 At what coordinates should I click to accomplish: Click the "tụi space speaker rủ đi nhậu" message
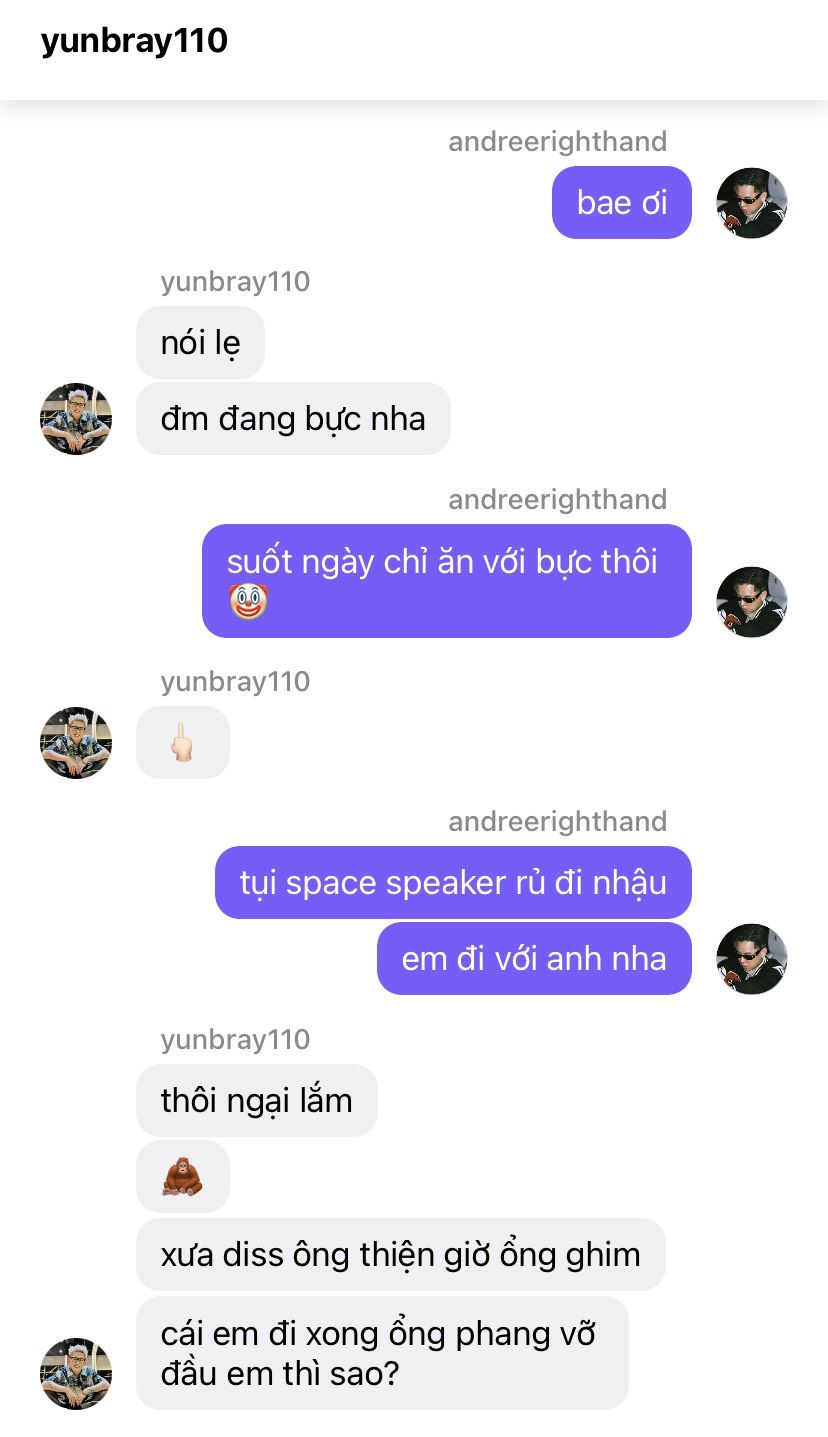click(x=453, y=883)
